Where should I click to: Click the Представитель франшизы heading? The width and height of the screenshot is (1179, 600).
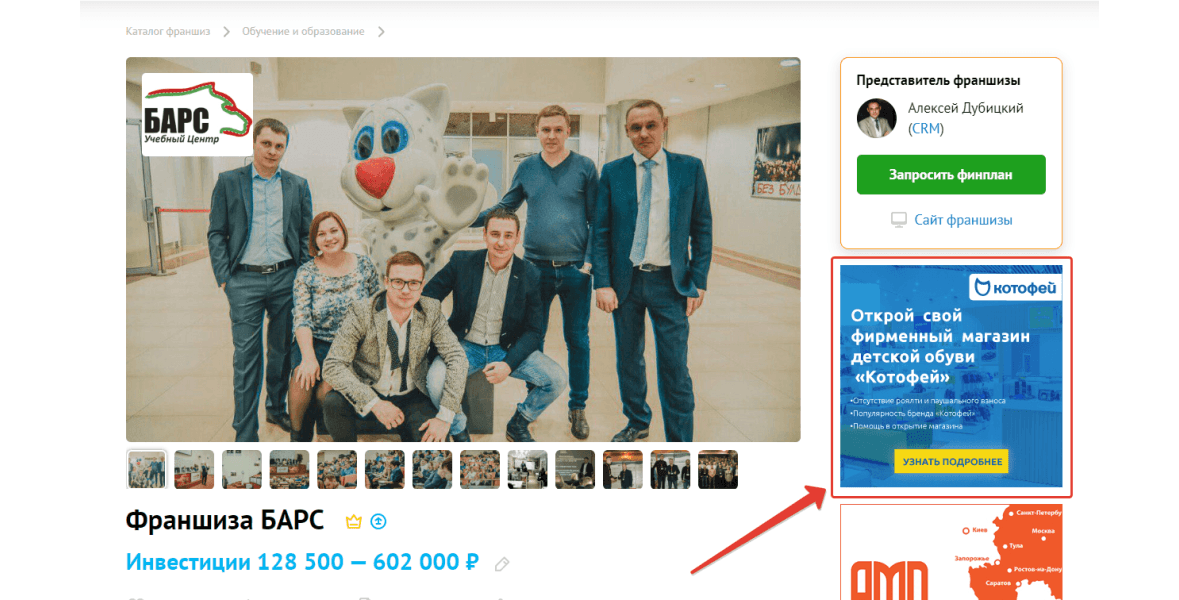[938, 80]
